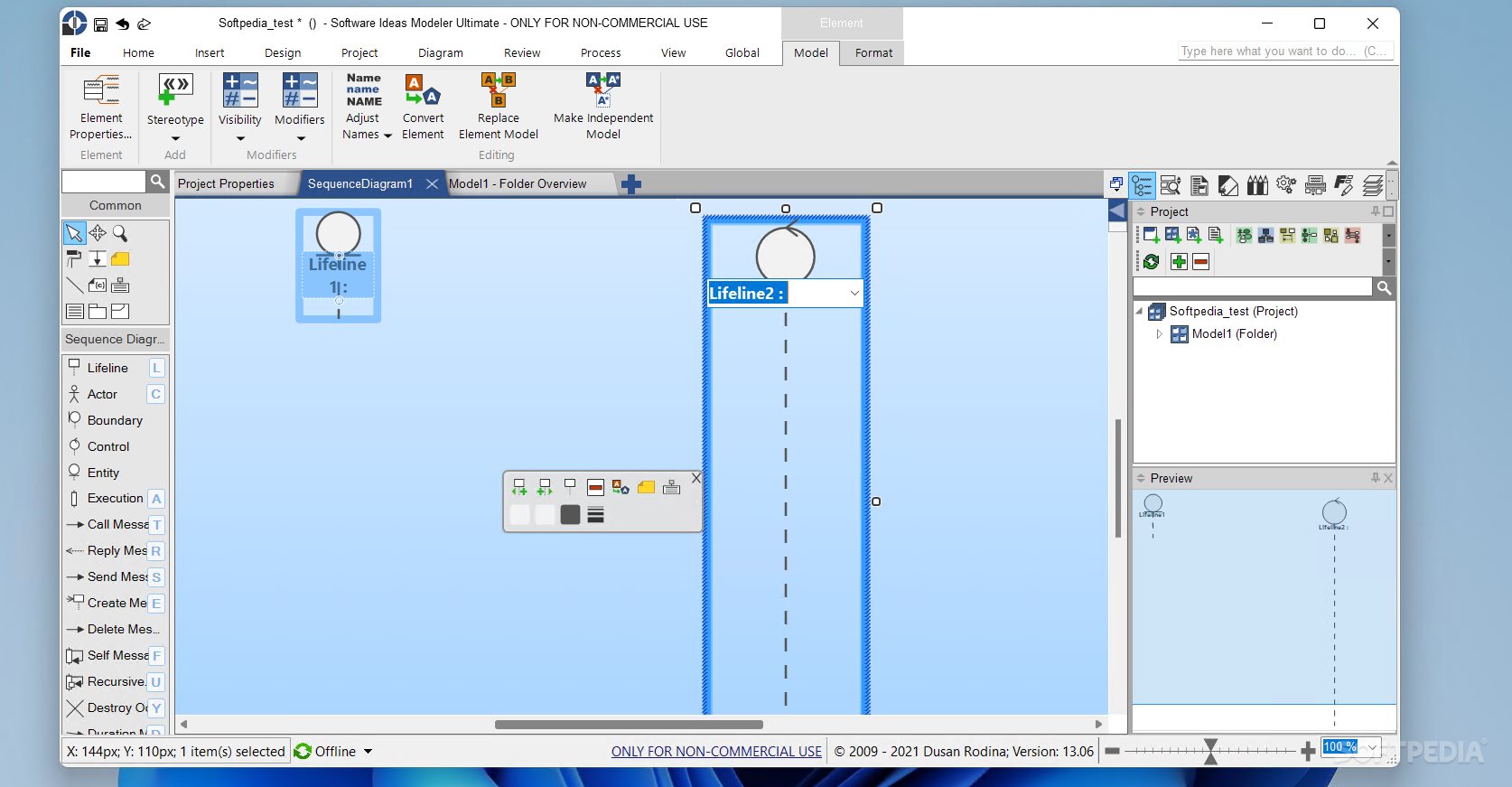Image resolution: width=1512 pixels, height=787 pixels.
Task: Select the format painter roller tool
Action: tap(74, 259)
